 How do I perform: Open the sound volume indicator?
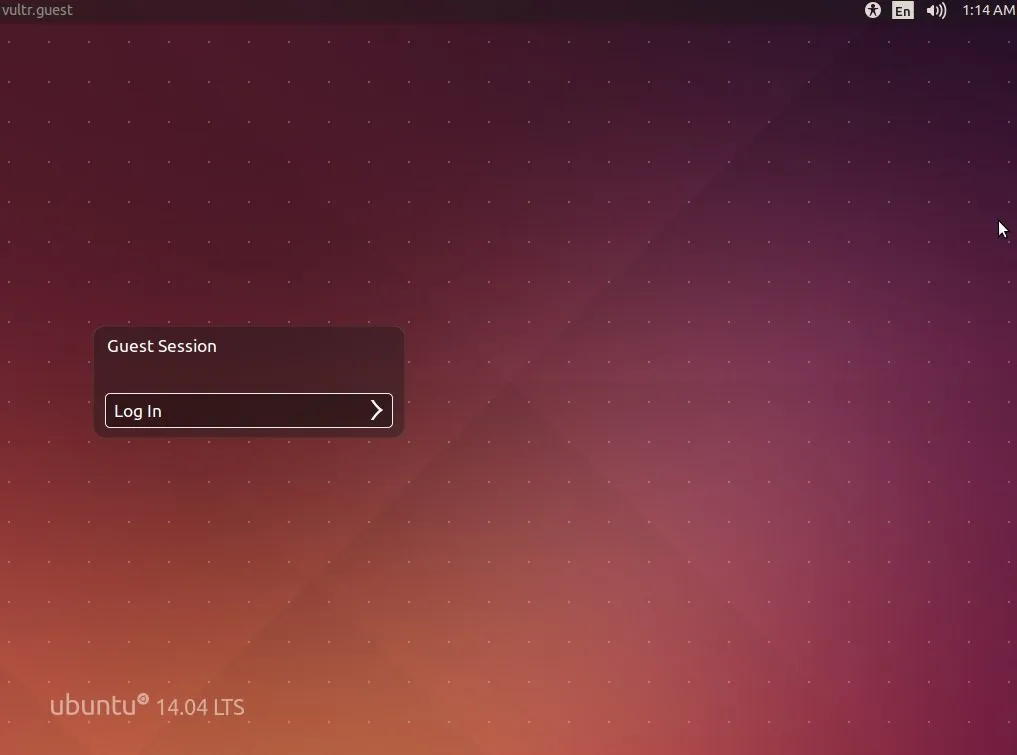pyautogui.click(x=936, y=10)
